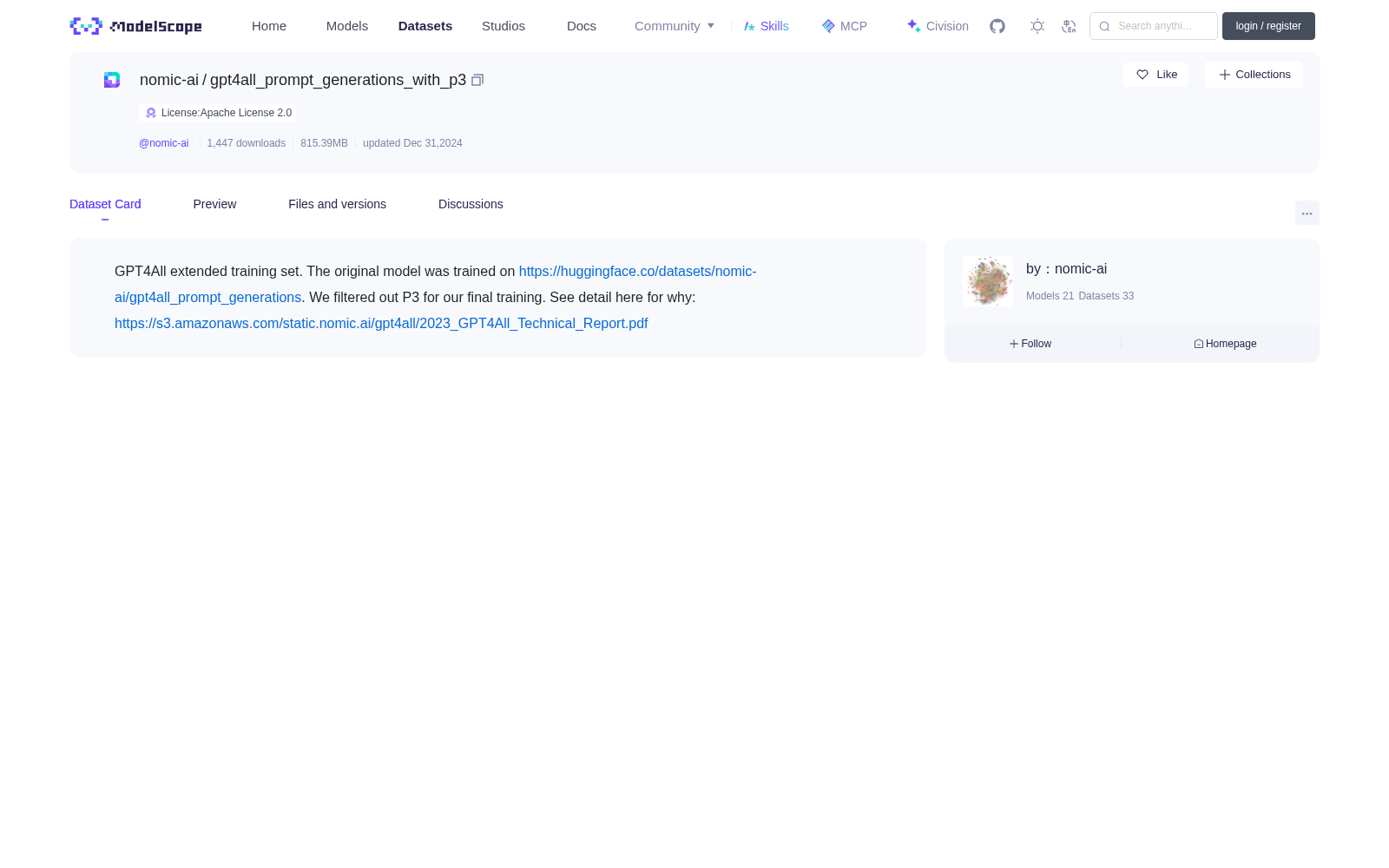The image size is (1389, 868).
Task: Click the 1,447 downloads text
Action: pos(247,143)
